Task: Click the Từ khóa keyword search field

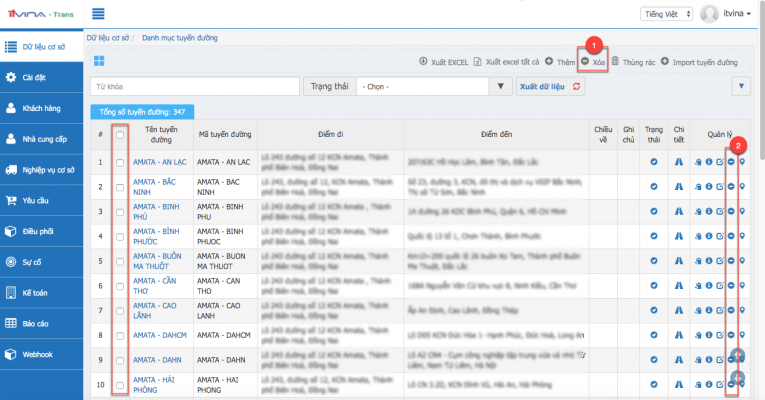Action: click(x=194, y=87)
